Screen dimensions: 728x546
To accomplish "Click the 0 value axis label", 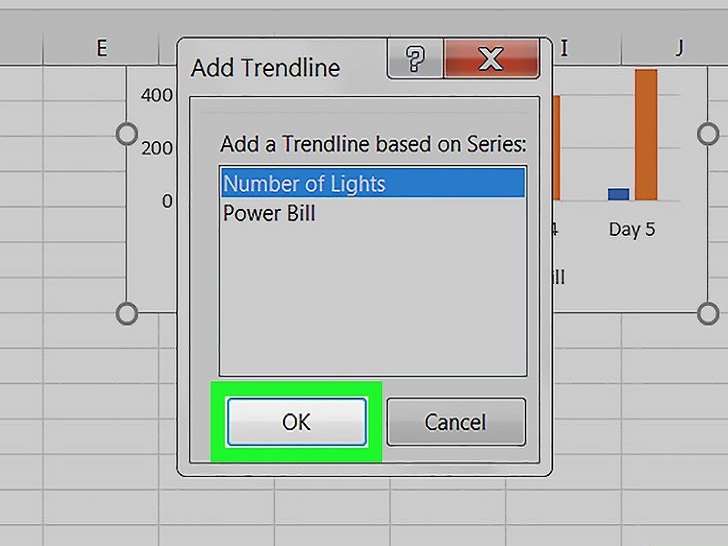I will [x=167, y=202].
